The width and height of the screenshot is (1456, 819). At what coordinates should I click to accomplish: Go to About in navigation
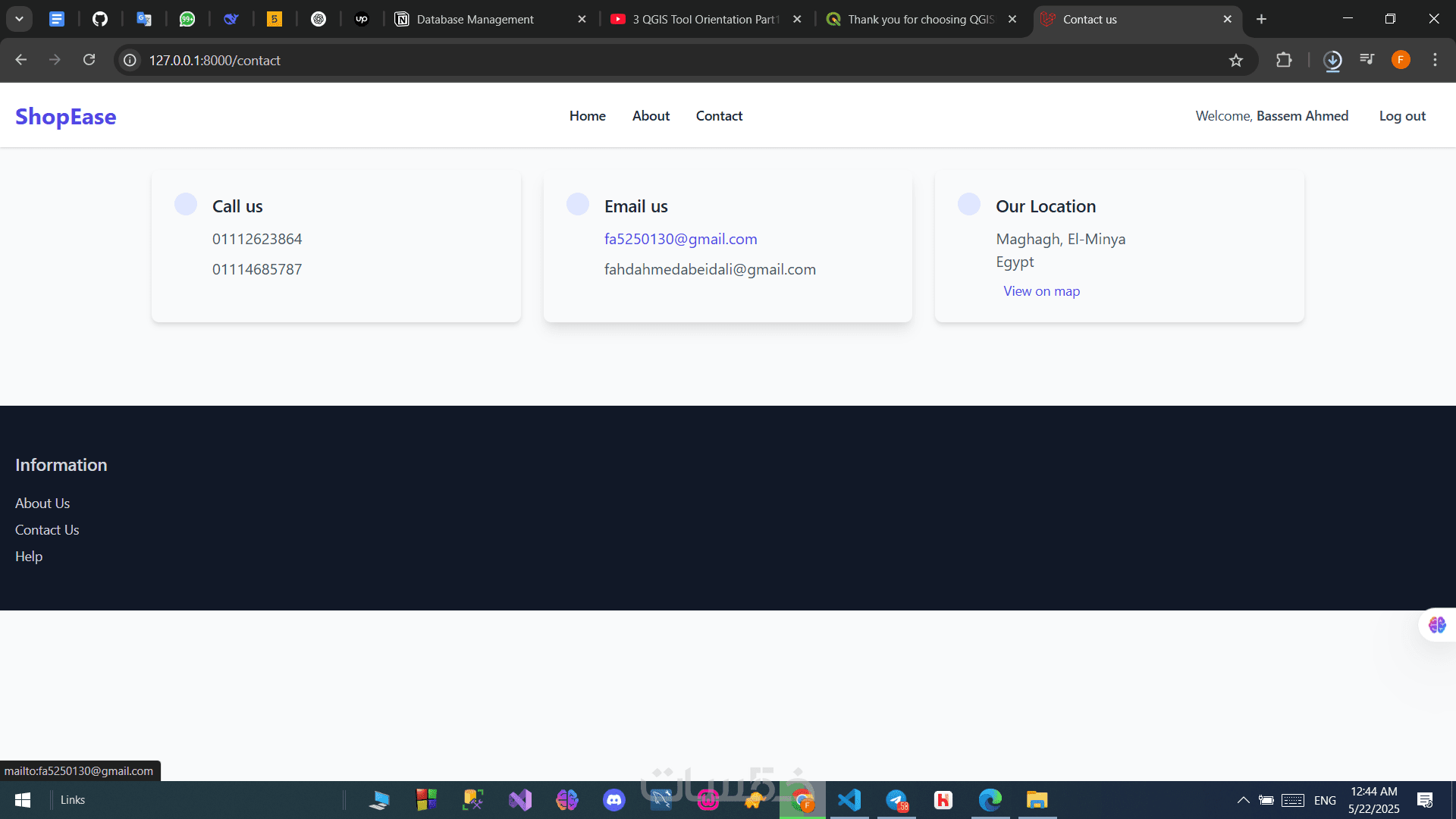651,116
